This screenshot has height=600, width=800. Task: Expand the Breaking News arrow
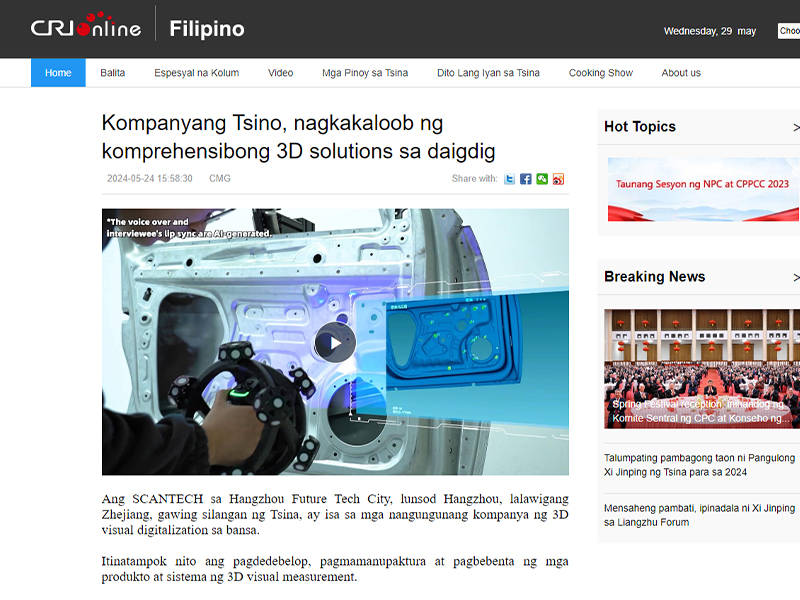pos(796,277)
